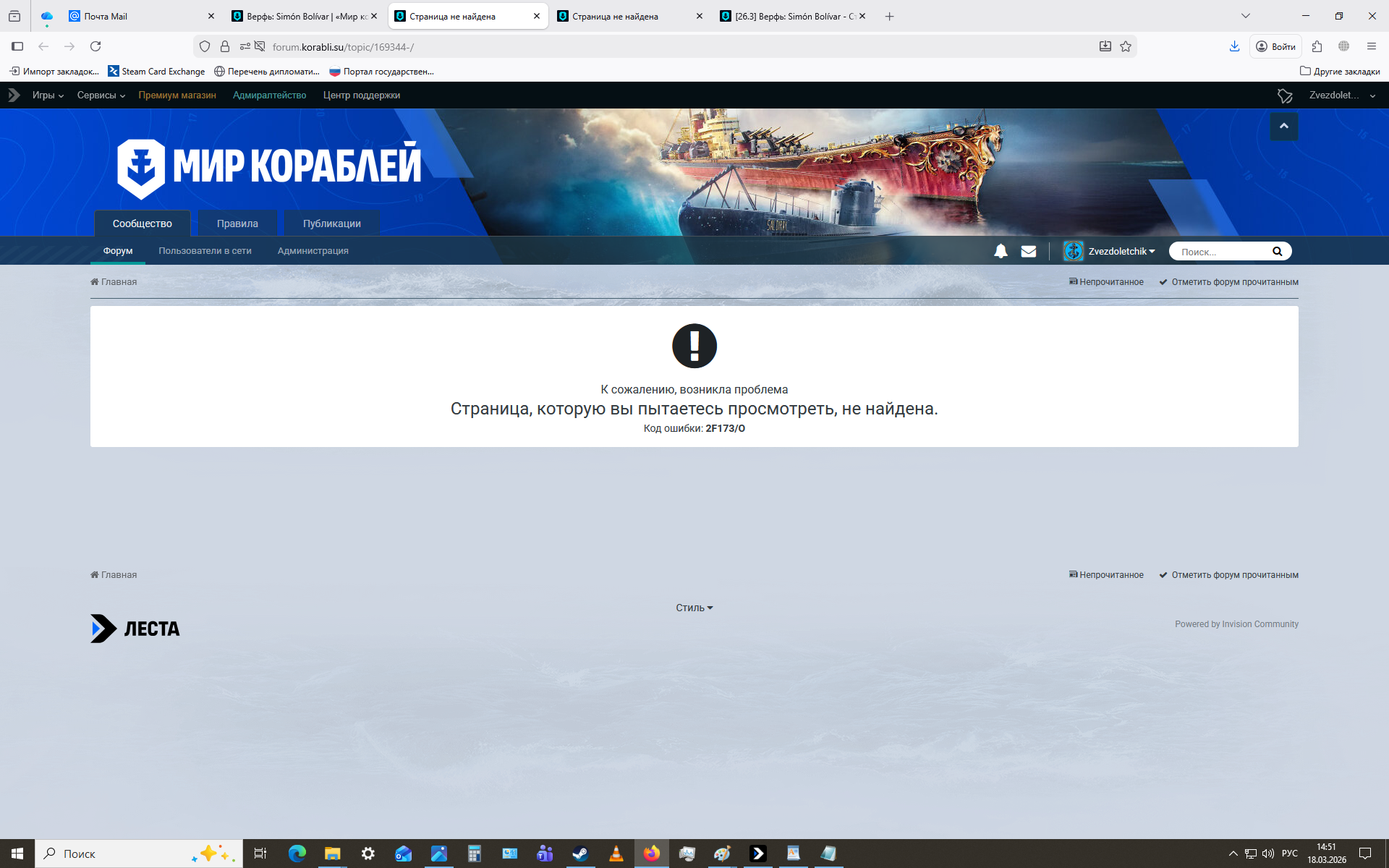Click the forum Поиск input field

click(x=1221, y=252)
